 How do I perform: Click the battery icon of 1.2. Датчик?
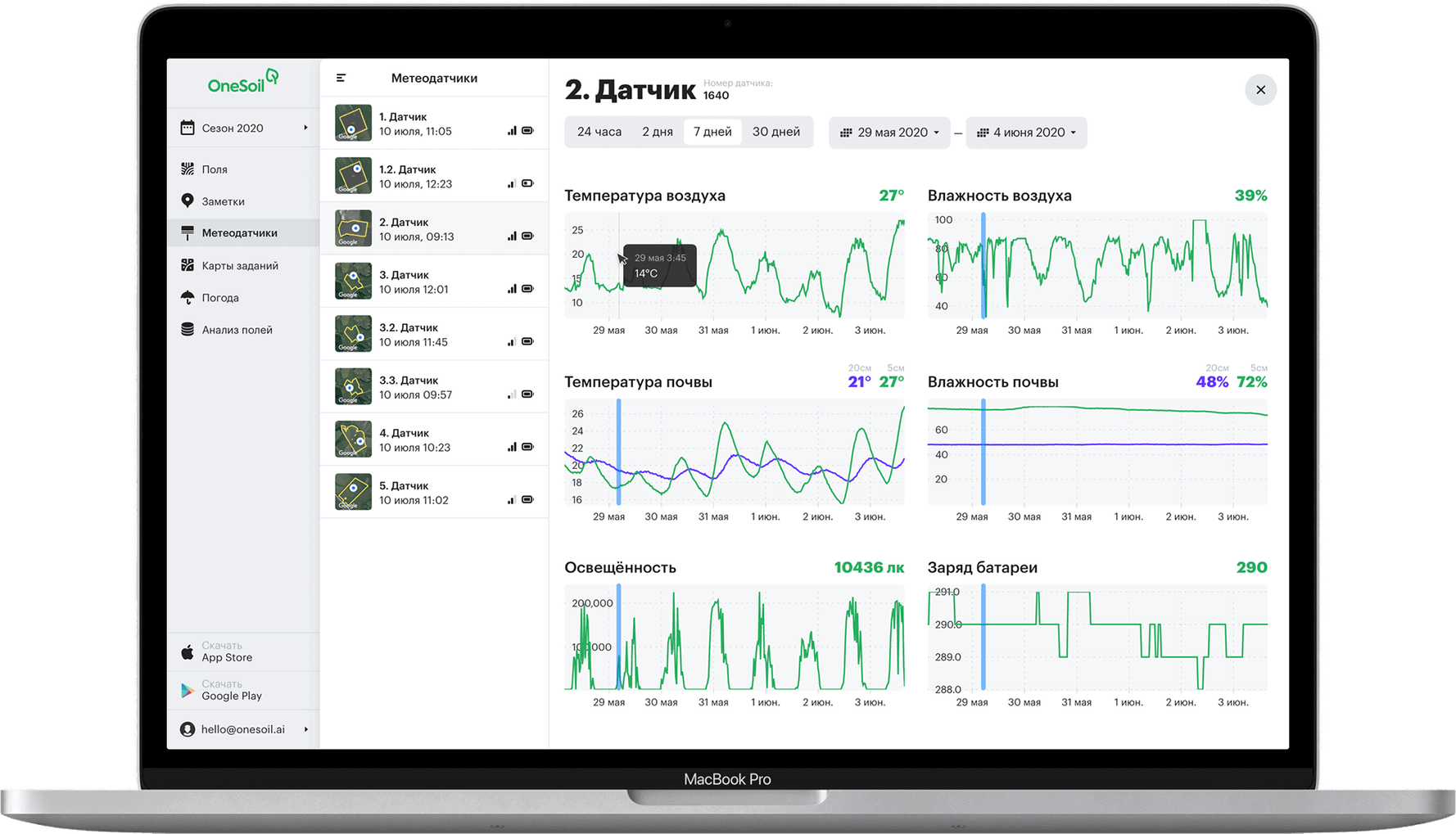[x=528, y=183]
